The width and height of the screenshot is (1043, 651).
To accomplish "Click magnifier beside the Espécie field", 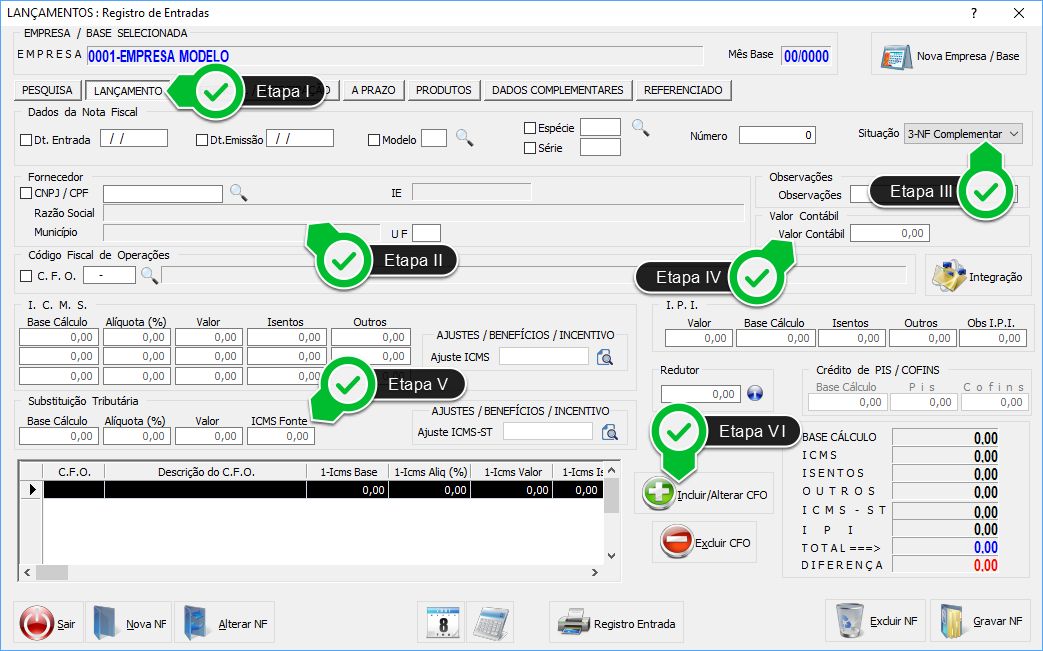I will pos(640,127).
